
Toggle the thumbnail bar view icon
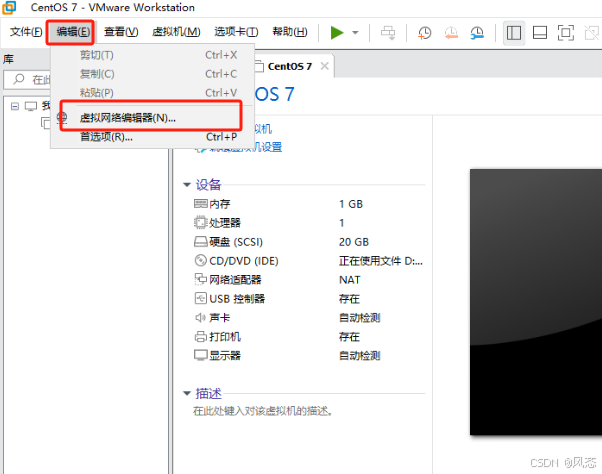coord(540,33)
